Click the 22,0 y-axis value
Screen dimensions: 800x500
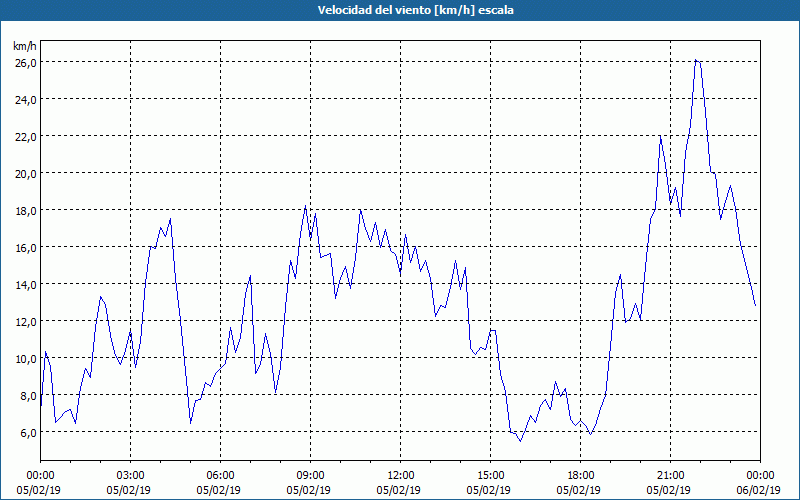26,137
